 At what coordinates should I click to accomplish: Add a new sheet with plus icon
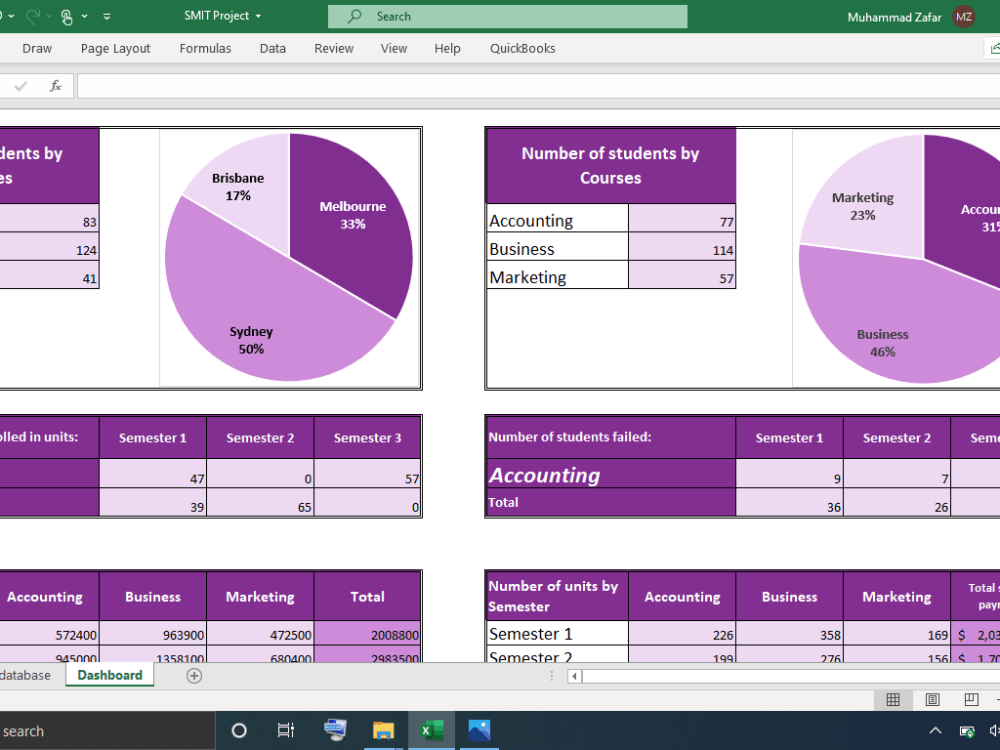[x=194, y=676]
